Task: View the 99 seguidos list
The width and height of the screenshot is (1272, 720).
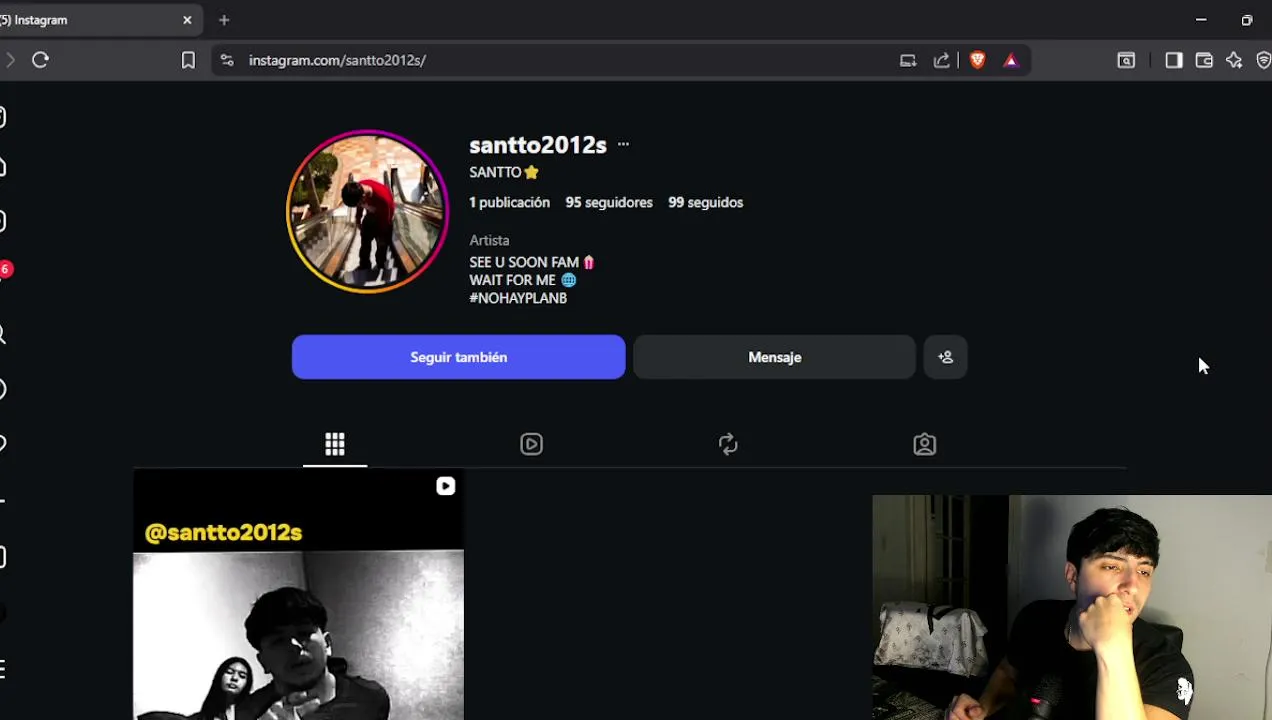Action: pyautogui.click(x=705, y=202)
